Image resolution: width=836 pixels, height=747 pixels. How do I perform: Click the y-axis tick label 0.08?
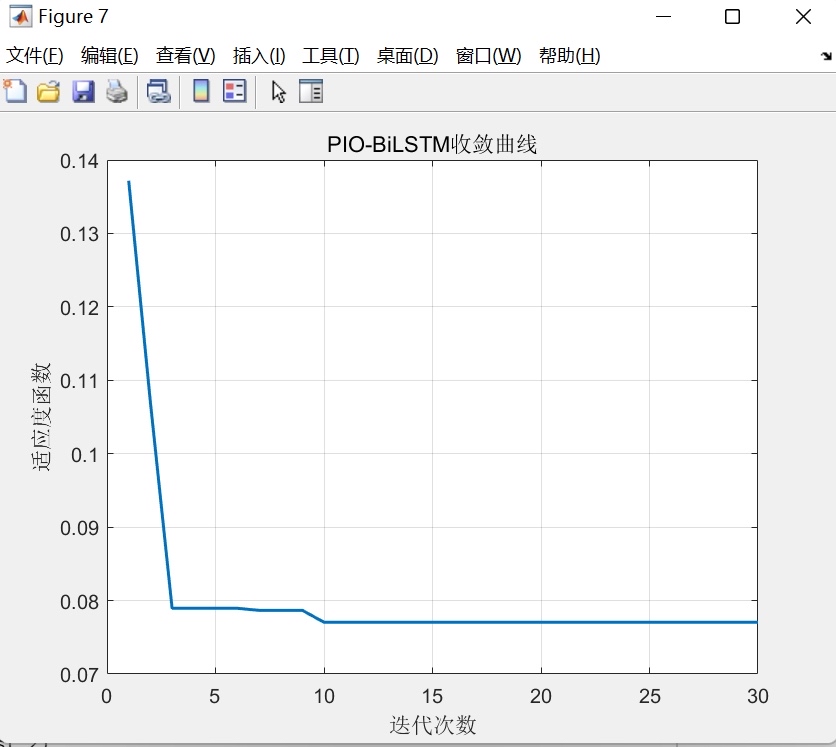pos(79,602)
